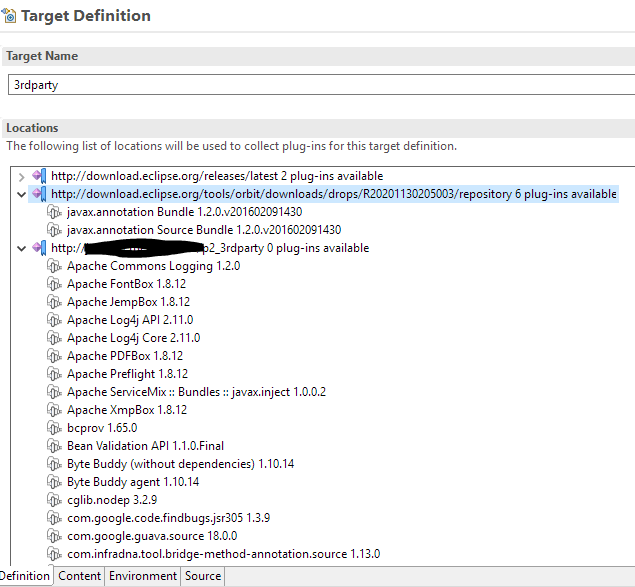
Task: Click plug-in icon of Apache Log4j API
Action: 54,320
